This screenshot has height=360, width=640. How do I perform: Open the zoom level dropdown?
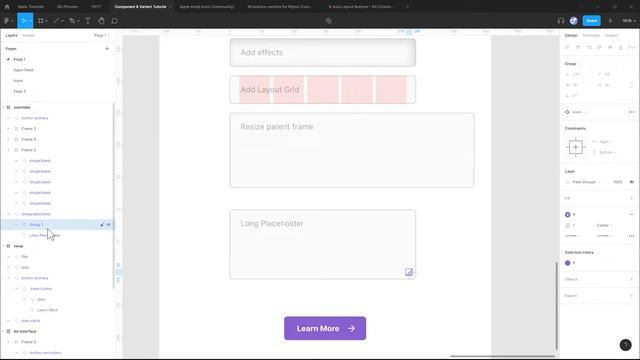tap(629, 21)
